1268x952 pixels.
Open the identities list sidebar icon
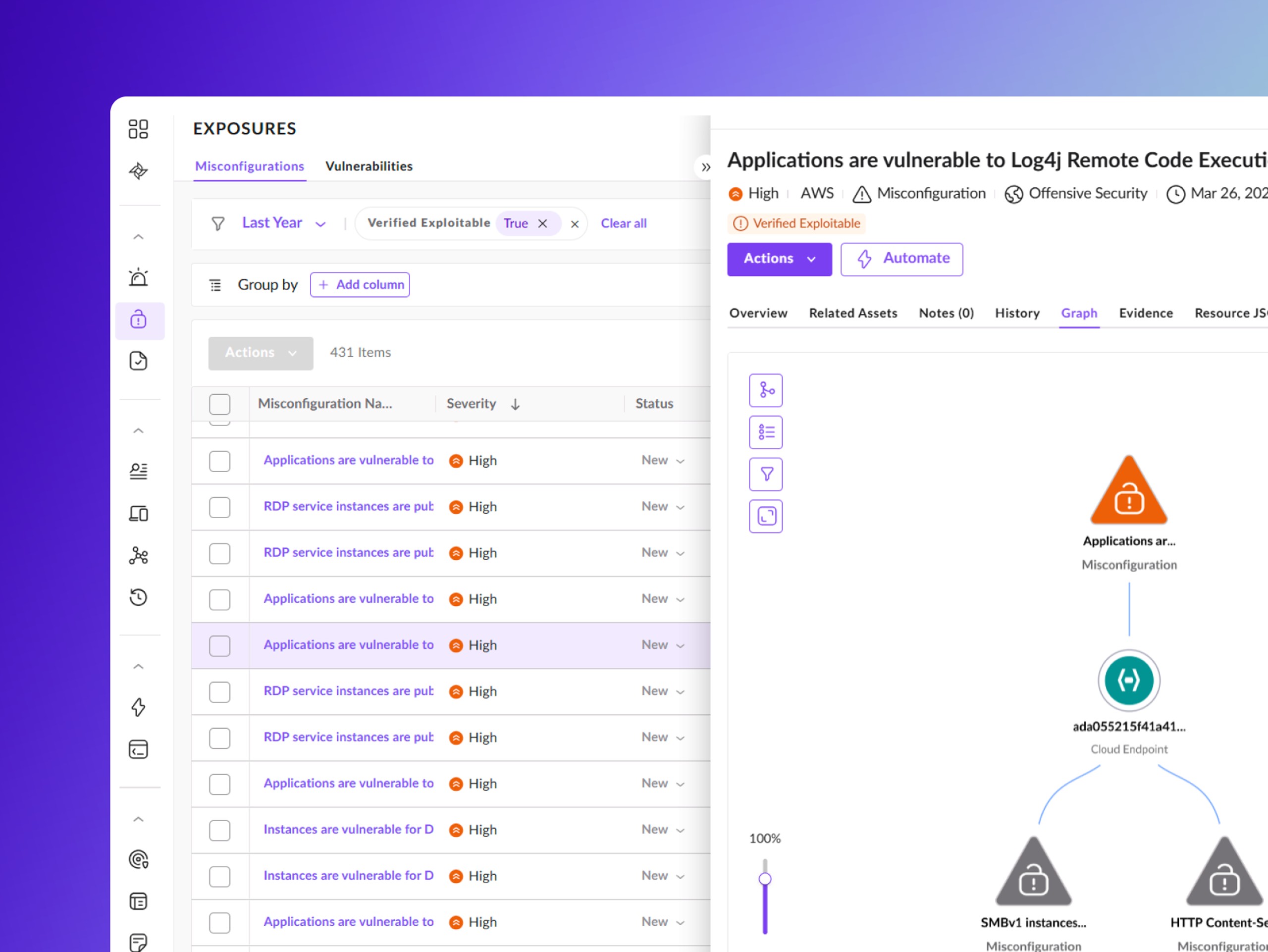(x=138, y=471)
